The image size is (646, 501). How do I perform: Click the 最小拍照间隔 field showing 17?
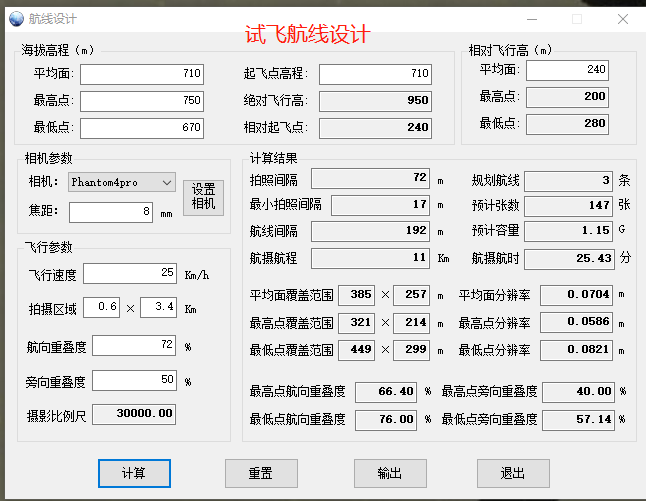click(380, 205)
